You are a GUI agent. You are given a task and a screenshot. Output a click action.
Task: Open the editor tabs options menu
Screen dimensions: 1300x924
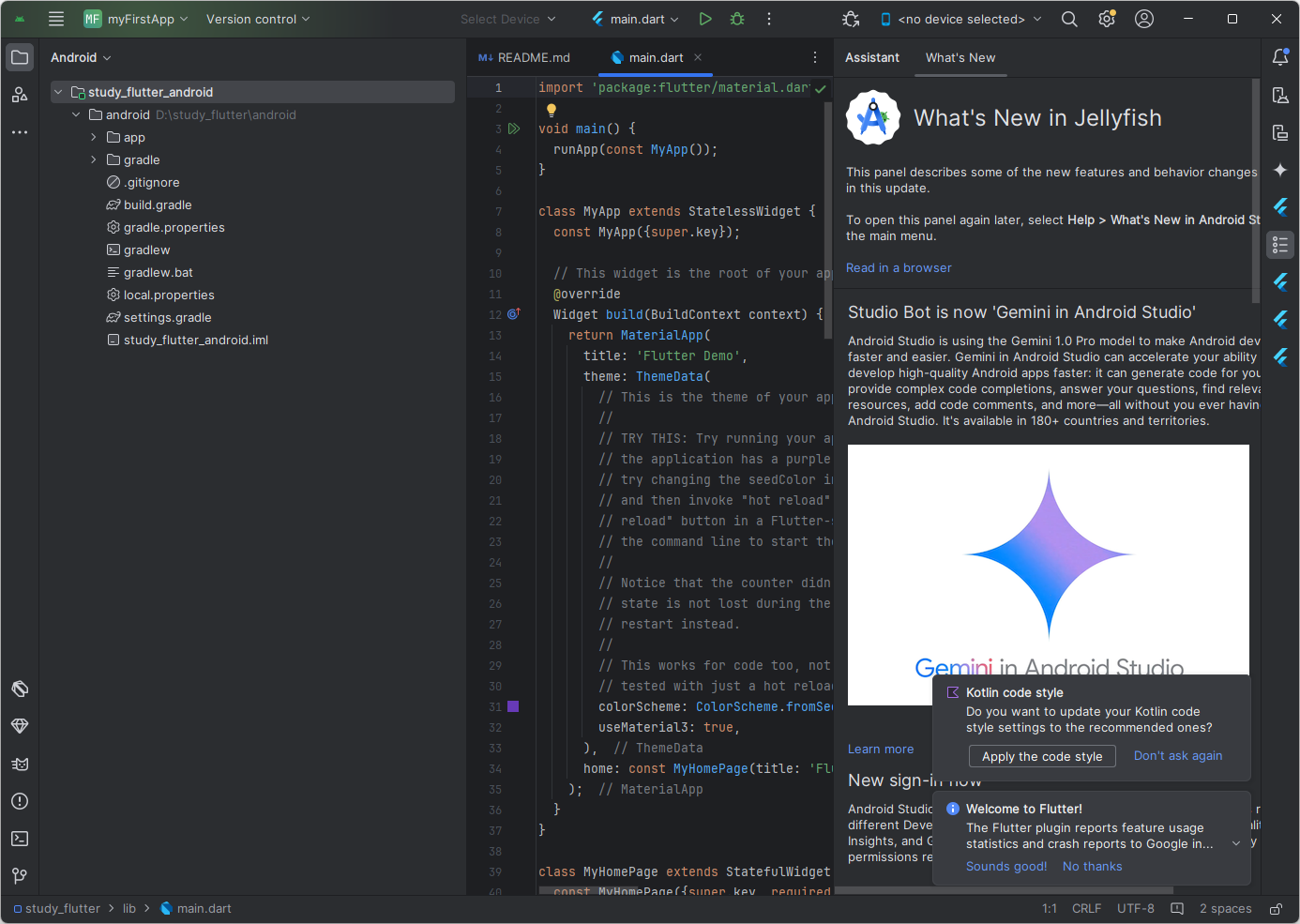tap(815, 57)
